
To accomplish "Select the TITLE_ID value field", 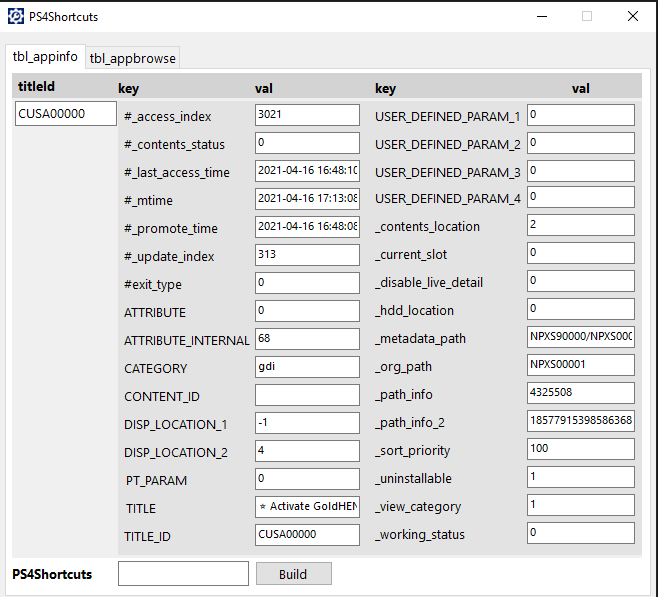I will 307,535.
